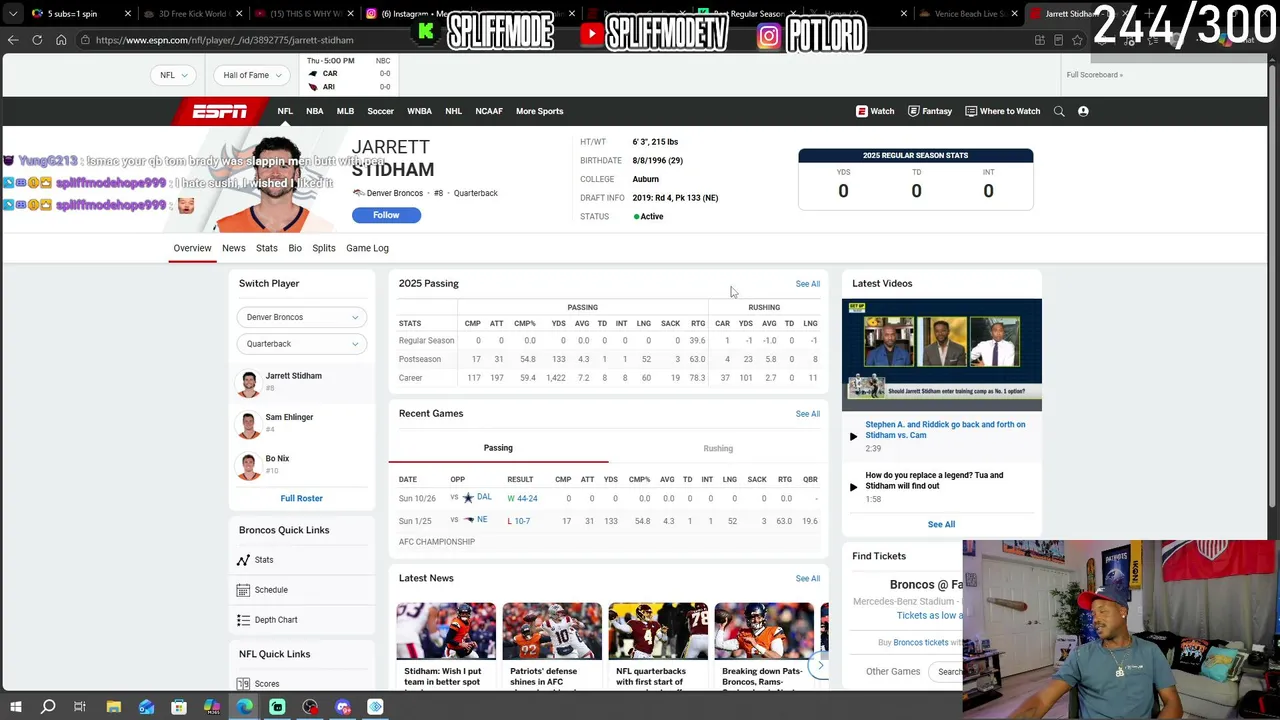The image size is (1280, 720).
Task: Open the user profile icon
Action: [1083, 111]
